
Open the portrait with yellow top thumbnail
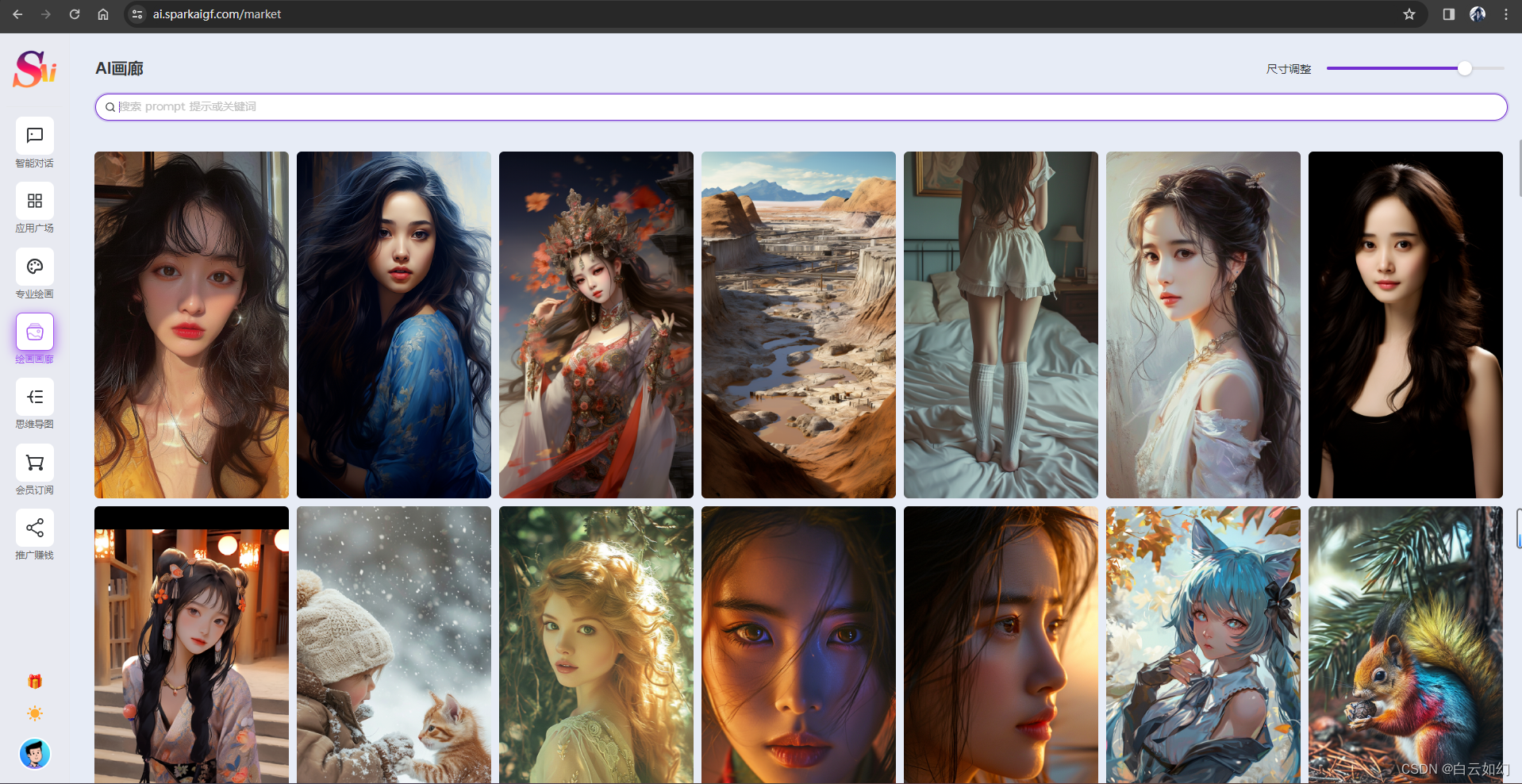pos(191,325)
